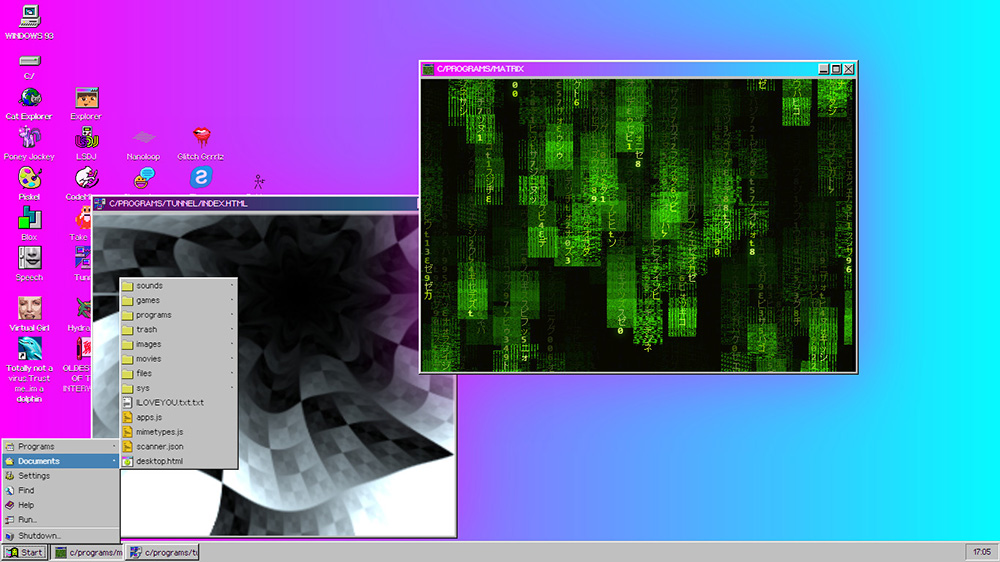
Task: Open Settings from the Start menu
Action: (x=61, y=476)
